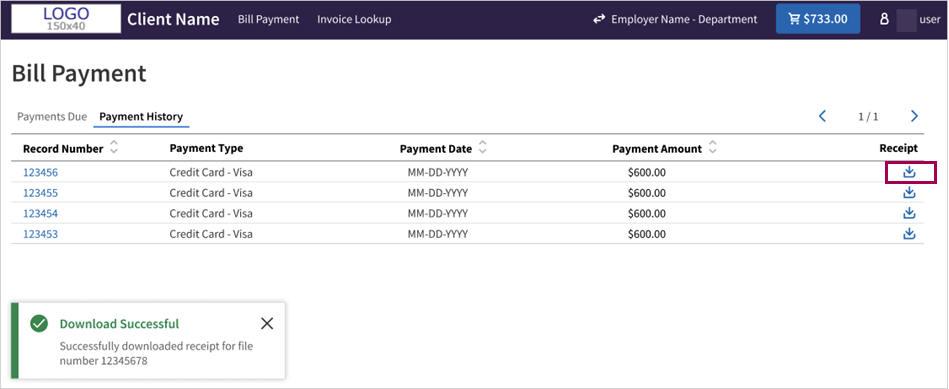Screen dimensions: 949x389
Task: Click the Receipt column header
Action: pyautogui.click(x=899, y=148)
